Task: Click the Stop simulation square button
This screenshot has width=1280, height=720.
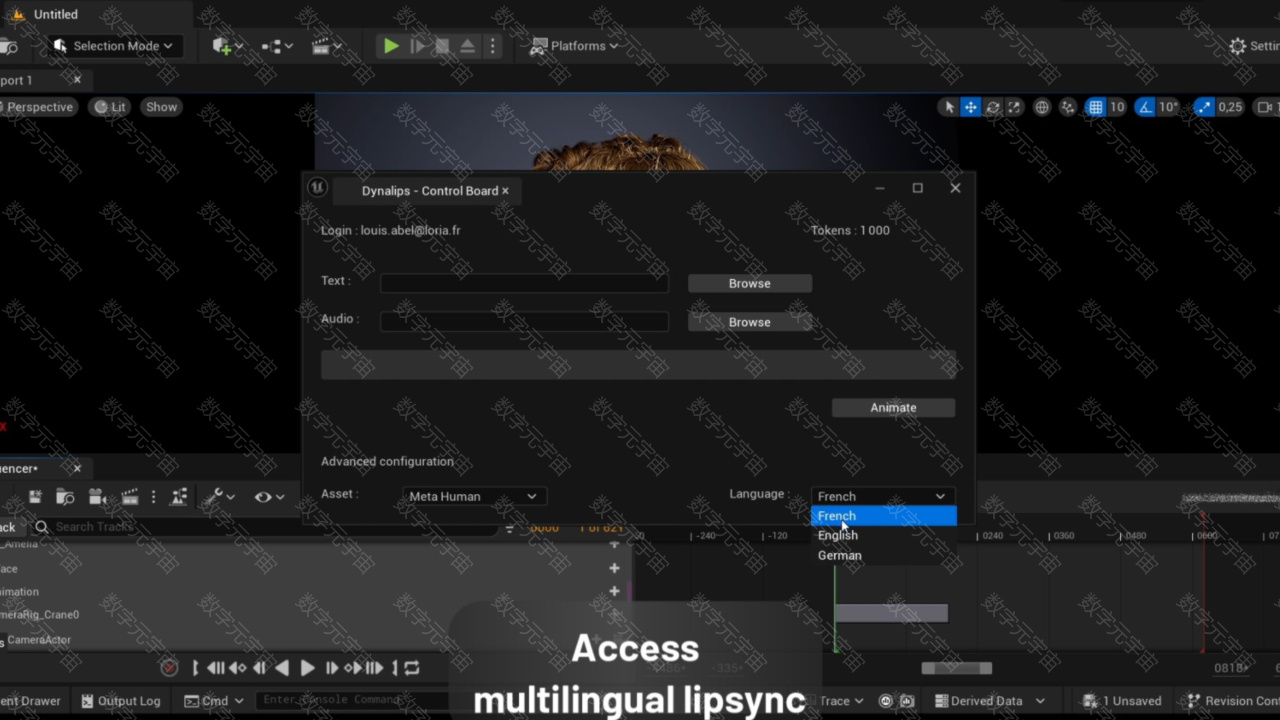Action: 442,46
